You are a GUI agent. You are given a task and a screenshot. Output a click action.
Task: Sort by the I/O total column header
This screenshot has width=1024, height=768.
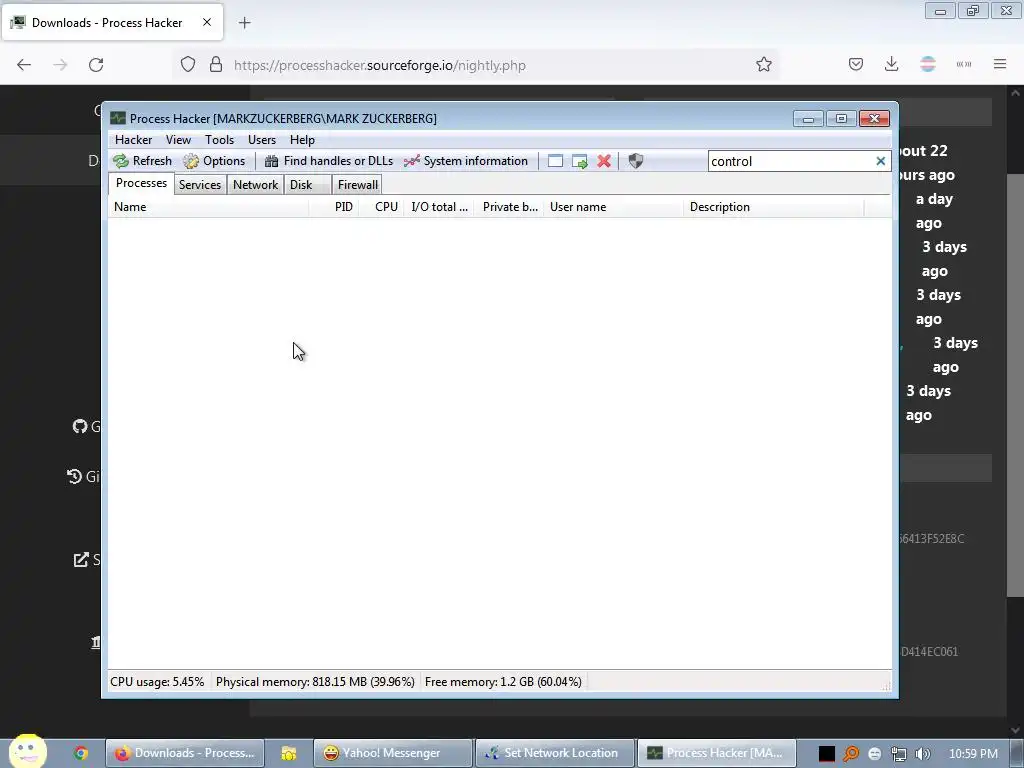(x=439, y=207)
